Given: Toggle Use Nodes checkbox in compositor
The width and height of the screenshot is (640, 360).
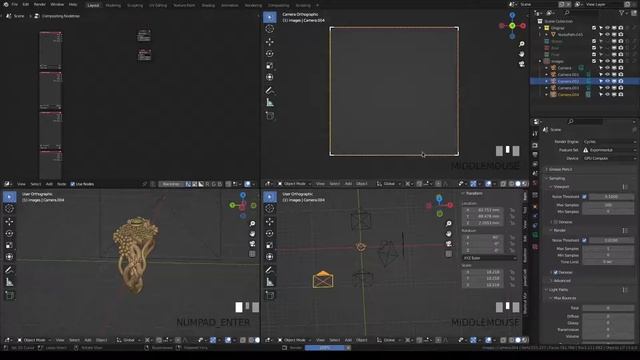Looking at the screenshot, I should (x=73, y=184).
